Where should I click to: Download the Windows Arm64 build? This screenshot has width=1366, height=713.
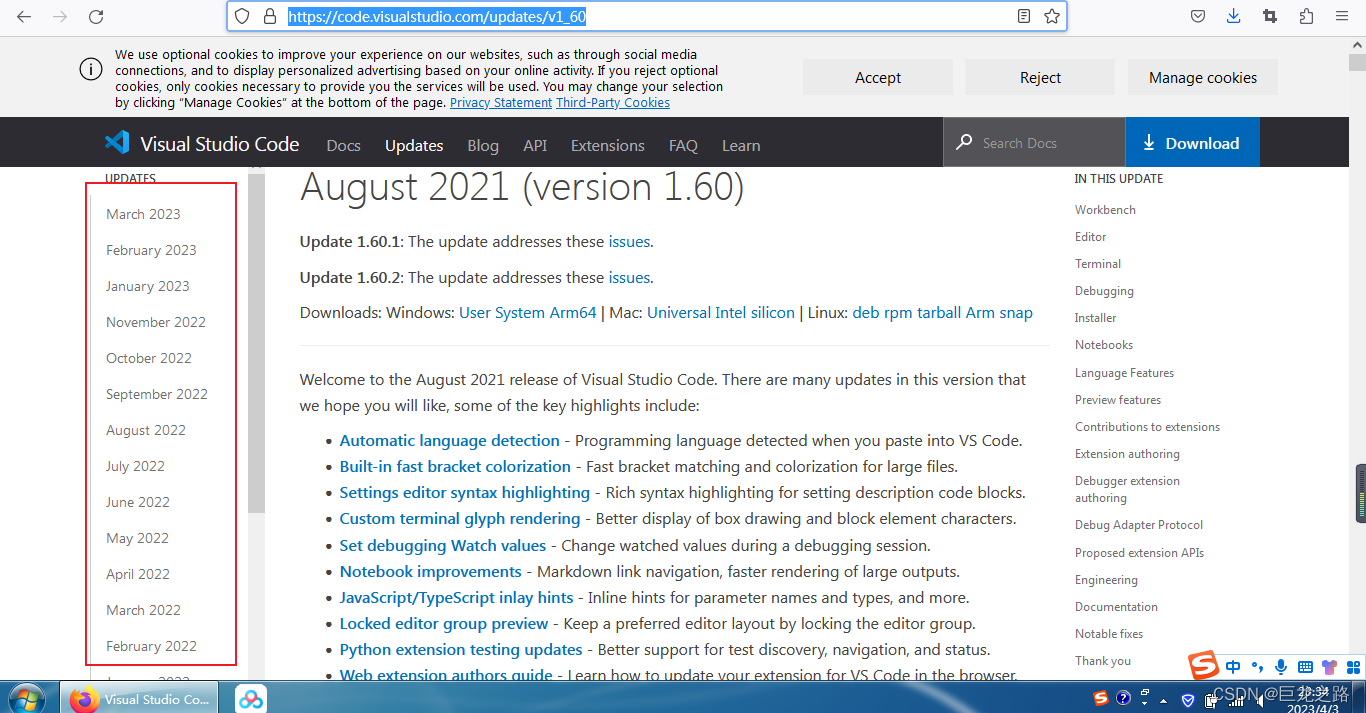(x=573, y=313)
